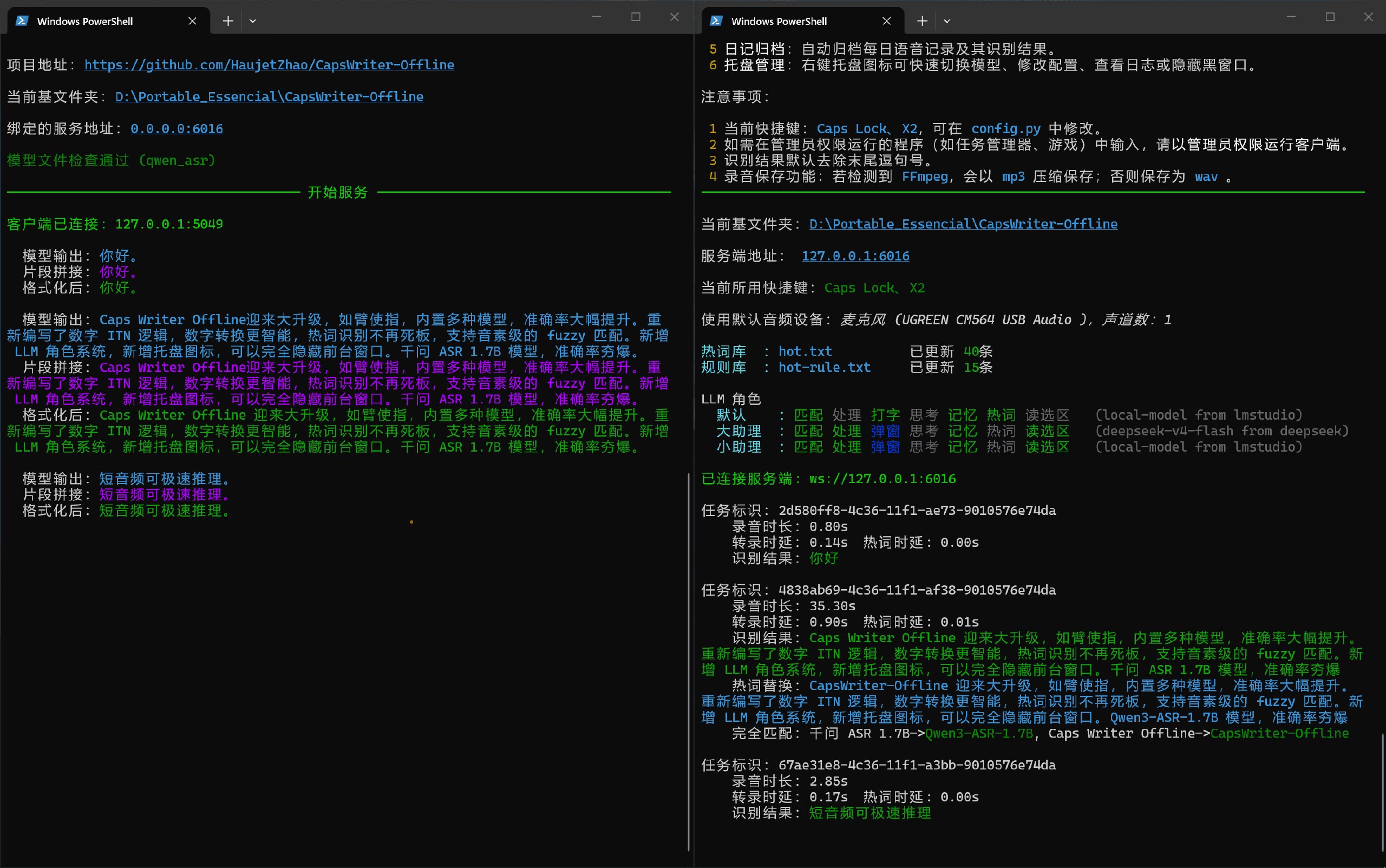Click the right window's vertical scrollbar

[1382, 792]
